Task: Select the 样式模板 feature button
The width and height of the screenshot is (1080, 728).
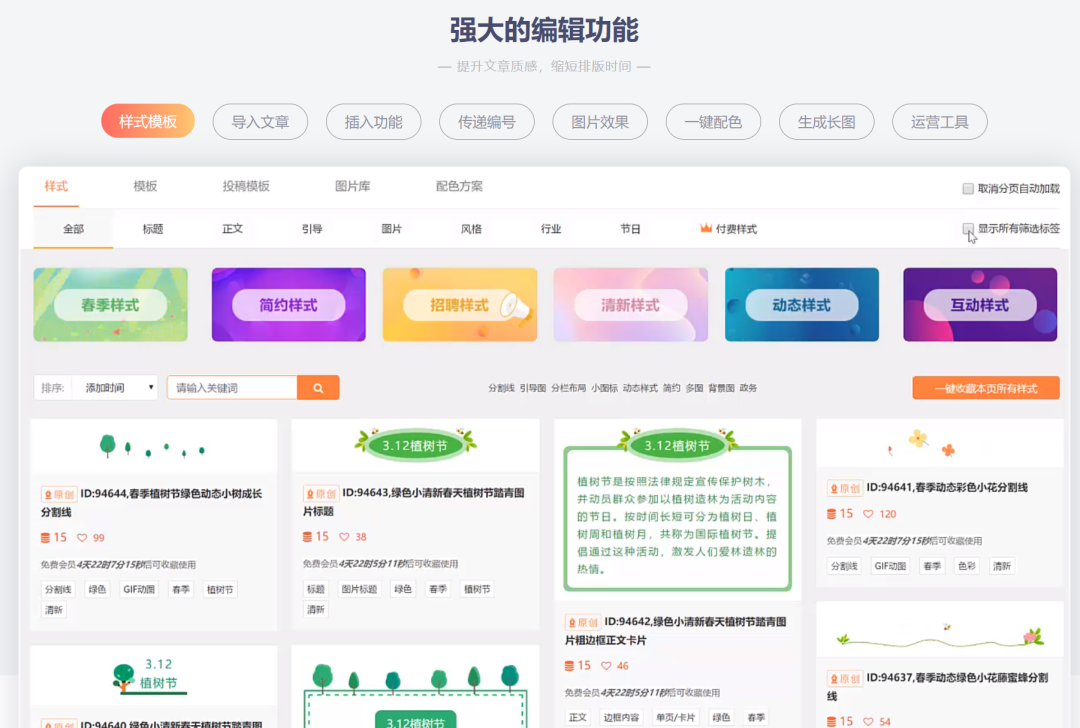Action: [x=148, y=122]
